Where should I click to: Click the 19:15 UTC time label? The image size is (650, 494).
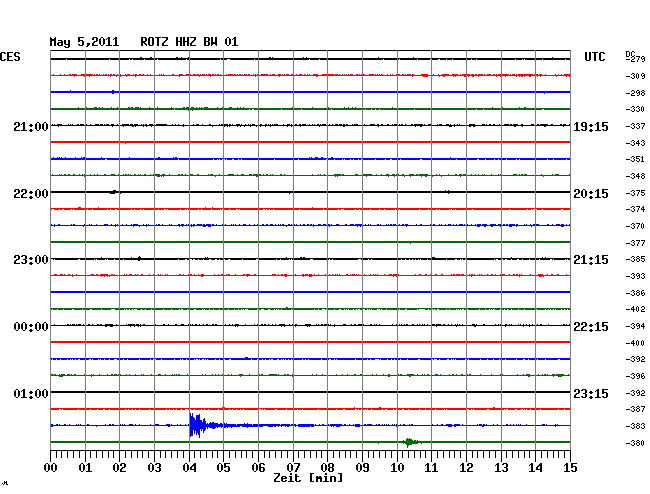[x=591, y=127]
